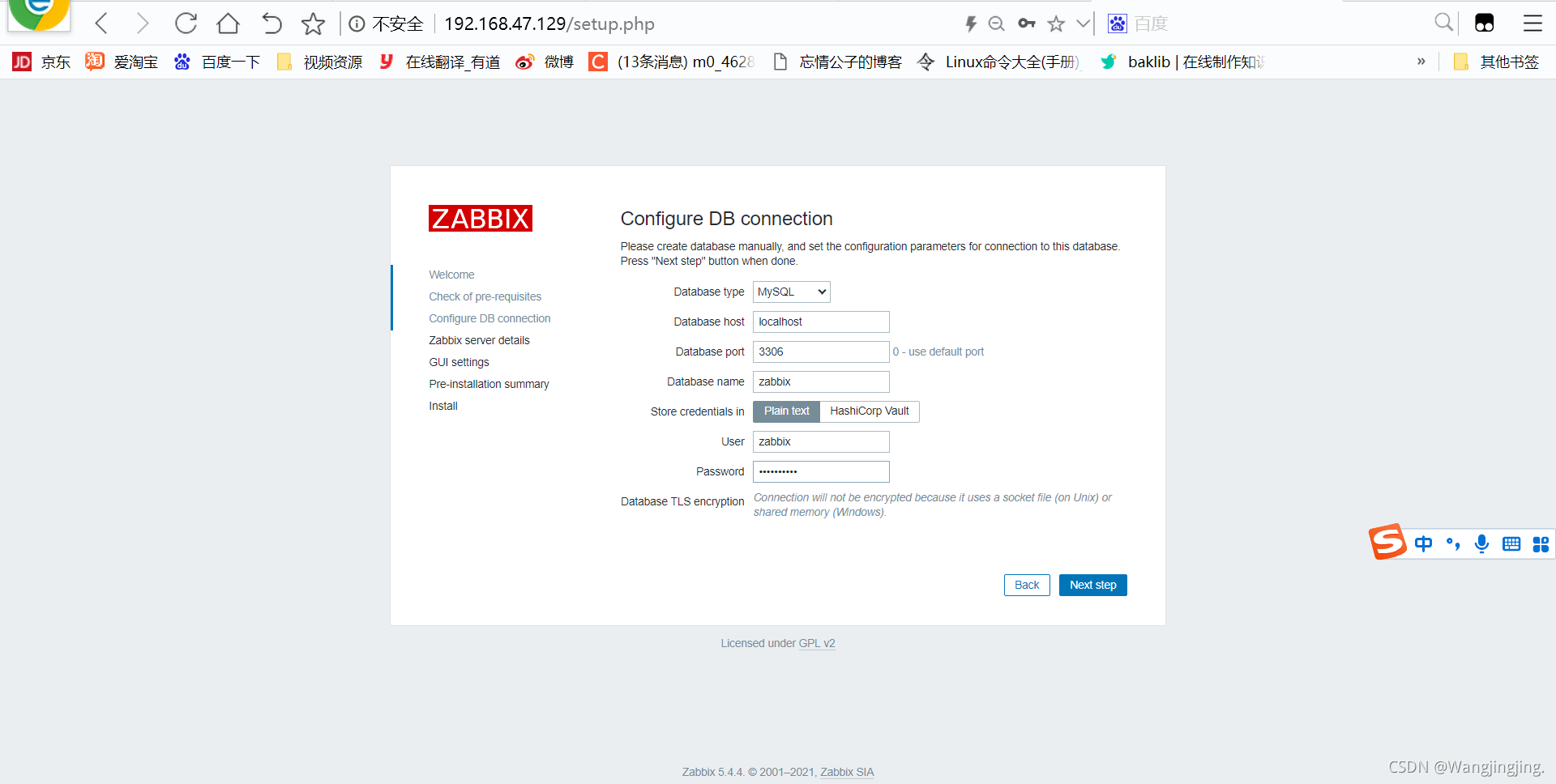Toggle Chinese/English mode 中 in Sogou bar

click(x=1423, y=543)
